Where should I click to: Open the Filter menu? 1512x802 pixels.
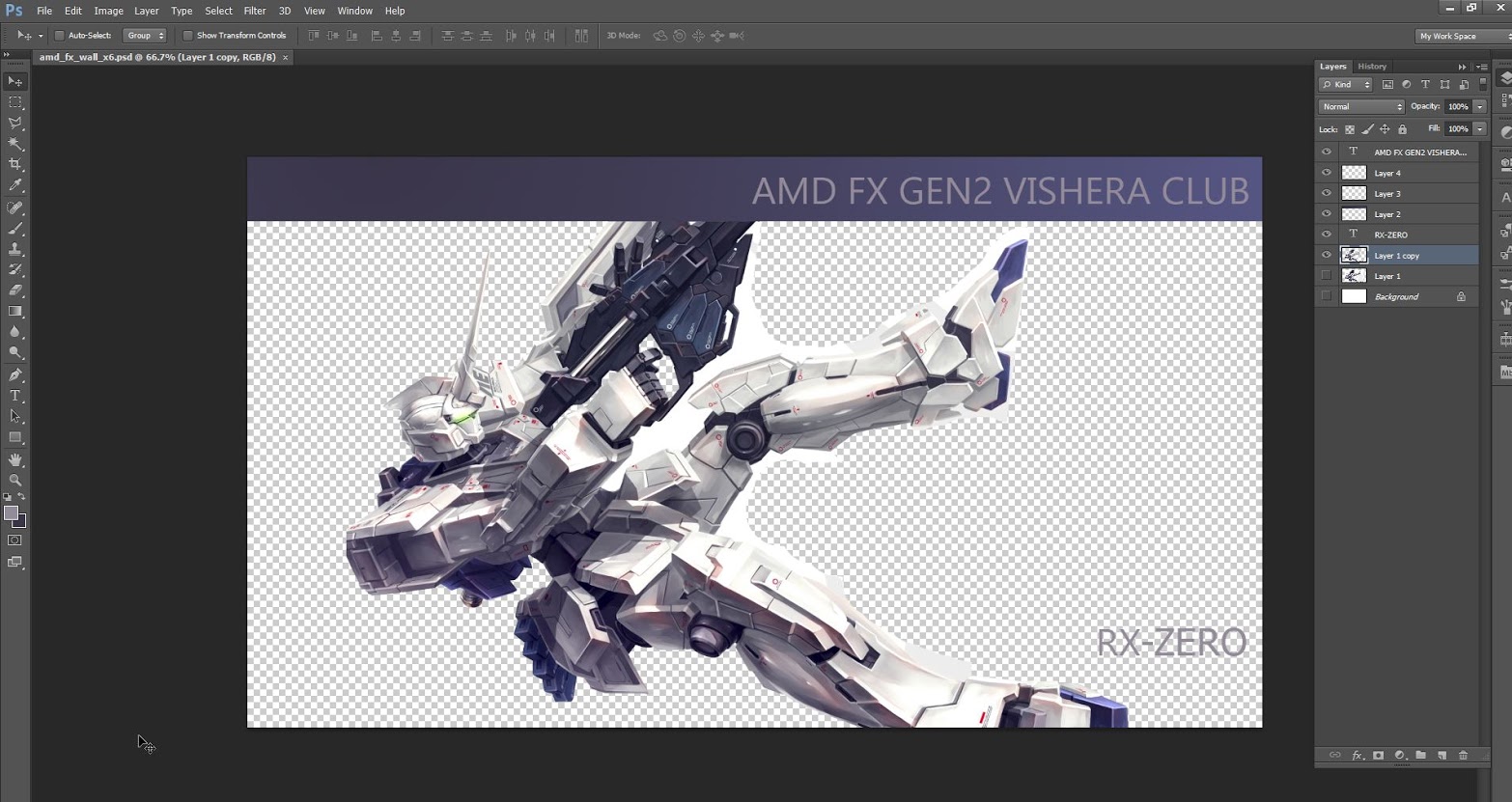pos(255,11)
